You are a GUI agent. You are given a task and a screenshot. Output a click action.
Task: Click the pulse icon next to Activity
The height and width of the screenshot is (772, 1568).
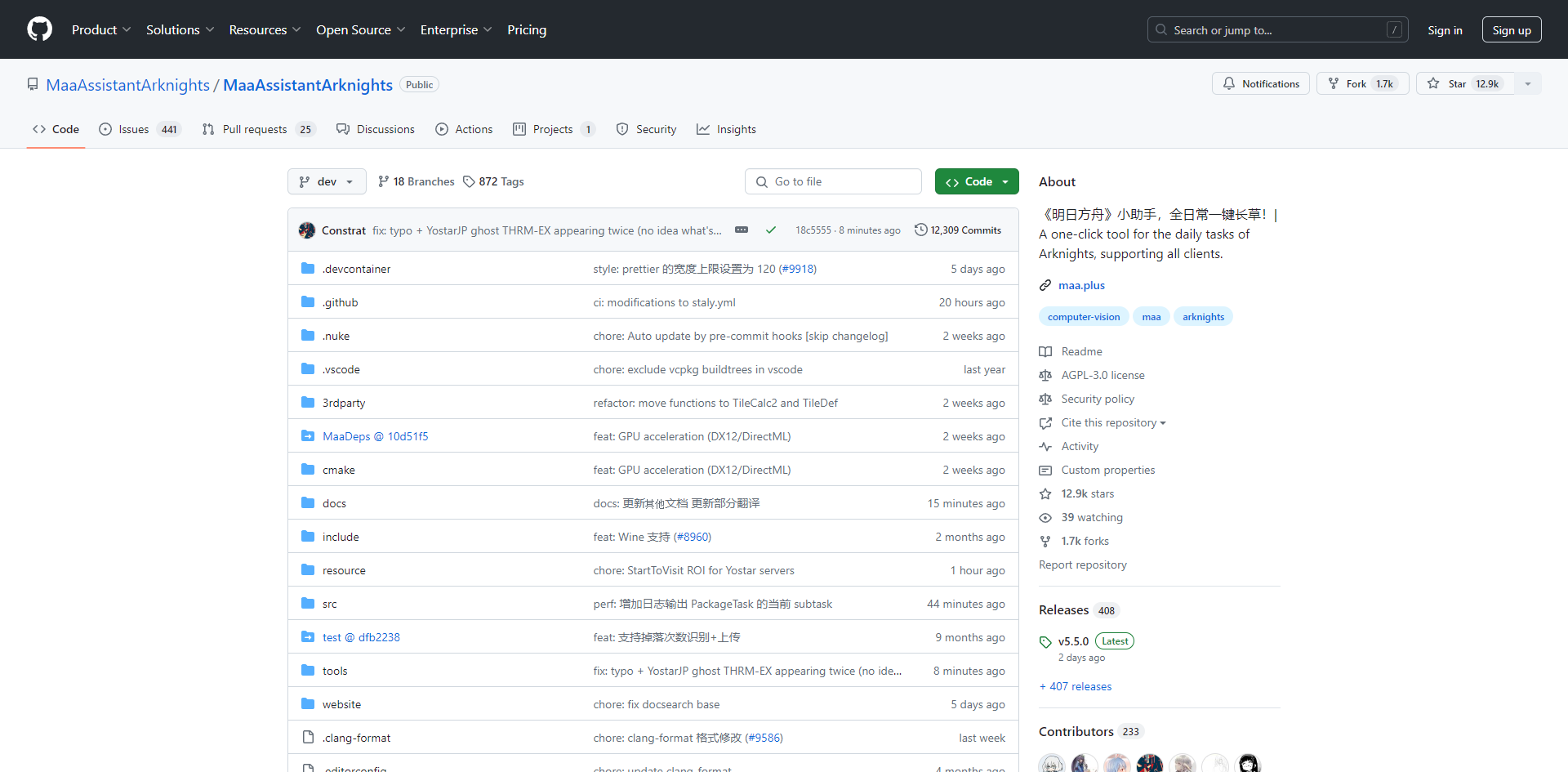[1045, 446]
